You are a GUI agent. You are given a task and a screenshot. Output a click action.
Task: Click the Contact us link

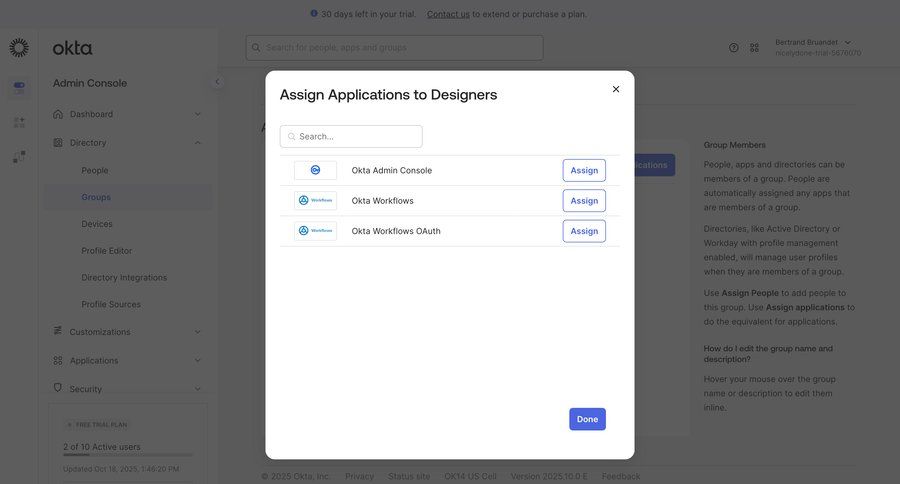[448, 14]
